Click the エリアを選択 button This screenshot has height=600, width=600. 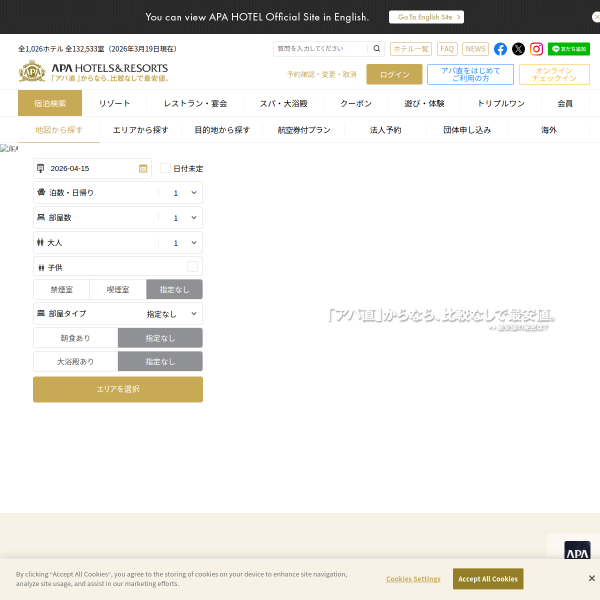point(118,389)
